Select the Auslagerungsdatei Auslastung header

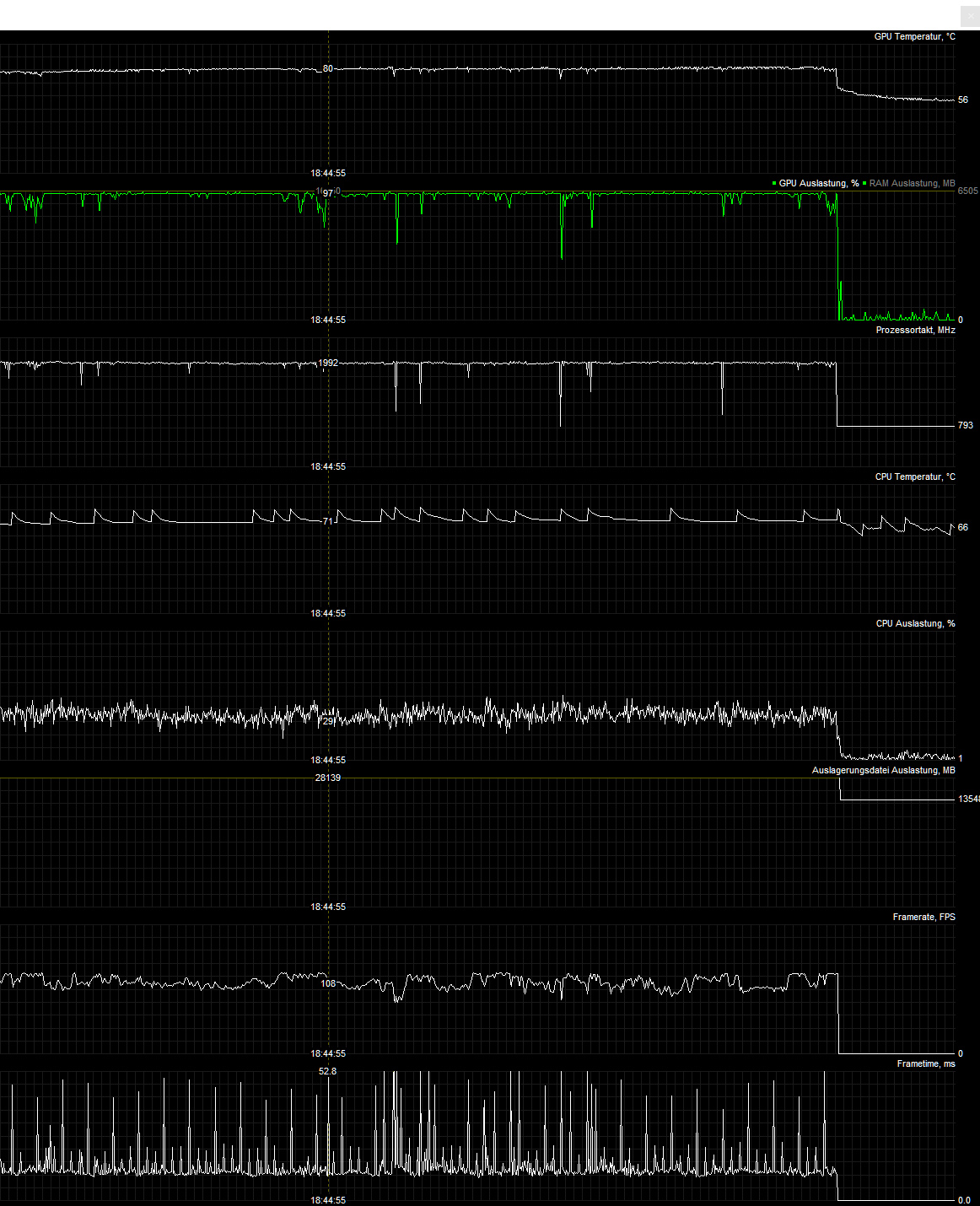coord(883,770)
